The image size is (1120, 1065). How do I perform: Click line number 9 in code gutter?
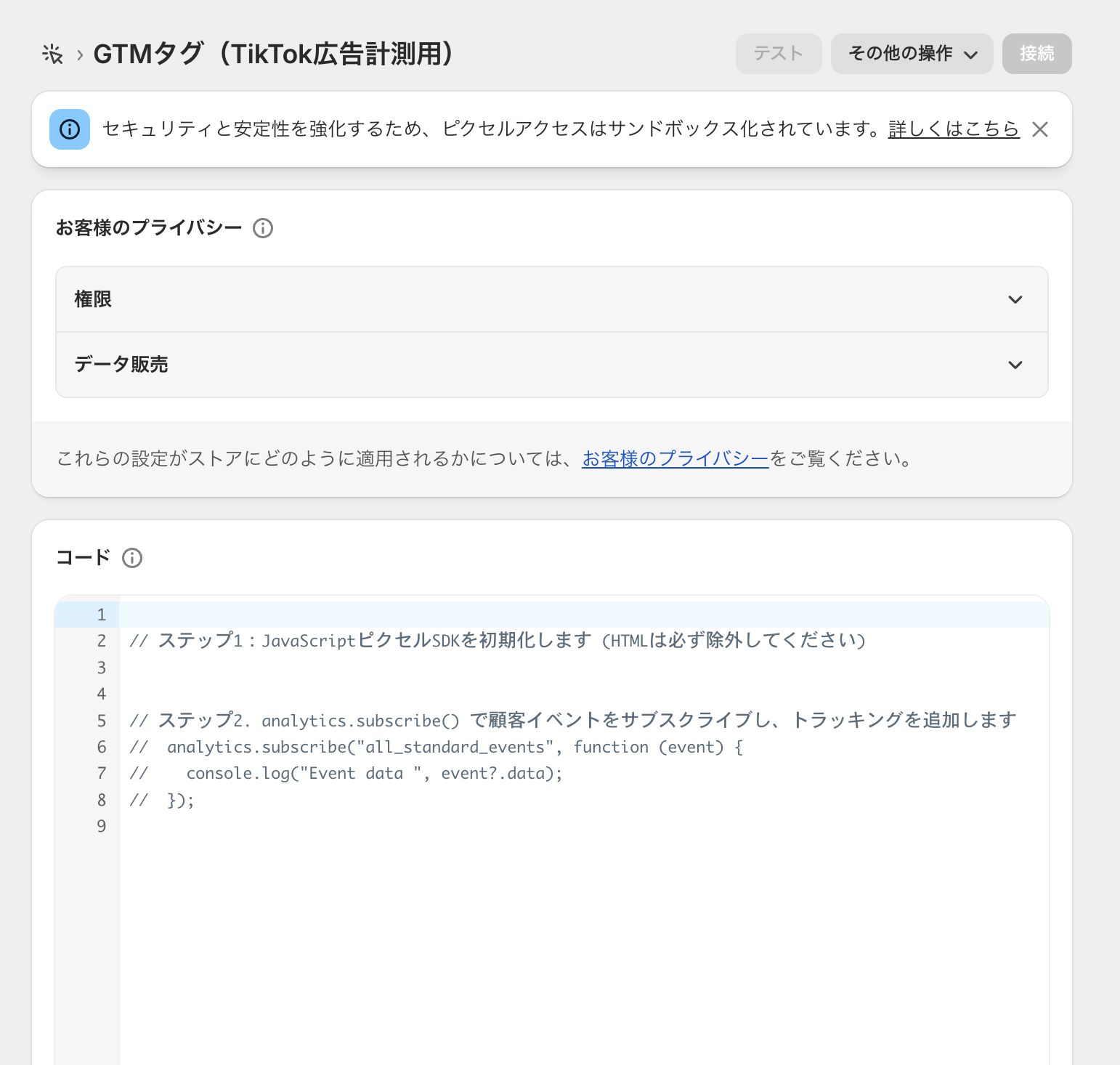(x=102, y=826)
